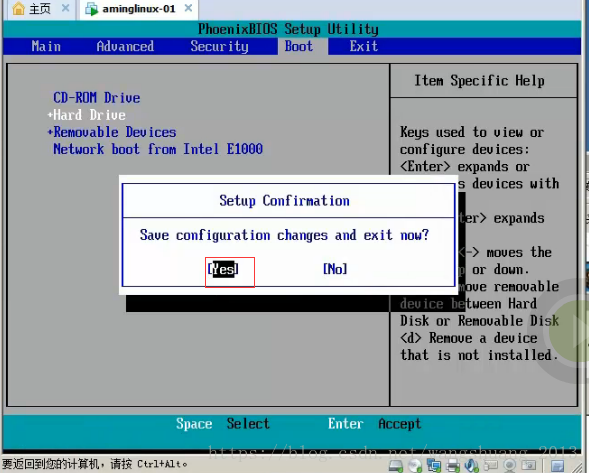Click the Ctrl+Alt release hint text
The image size is (589, 473).
[94, 464]
